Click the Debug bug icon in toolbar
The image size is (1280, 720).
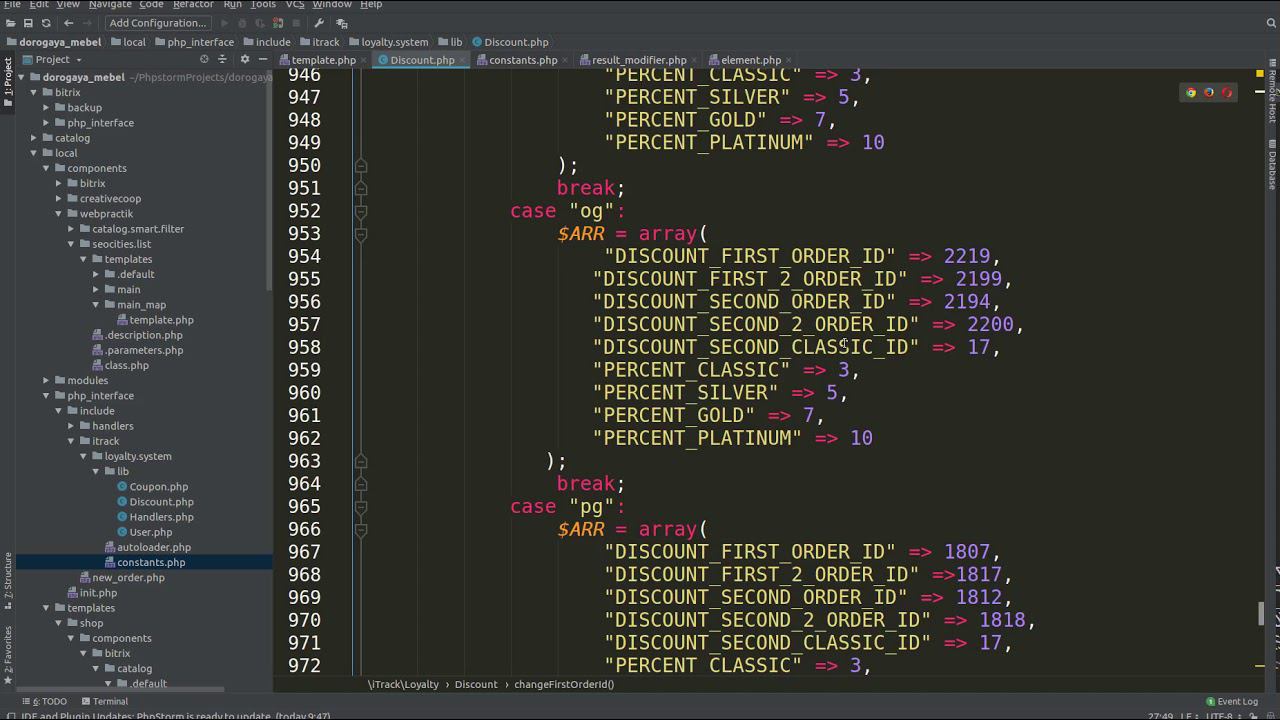(x=242, y=23)
